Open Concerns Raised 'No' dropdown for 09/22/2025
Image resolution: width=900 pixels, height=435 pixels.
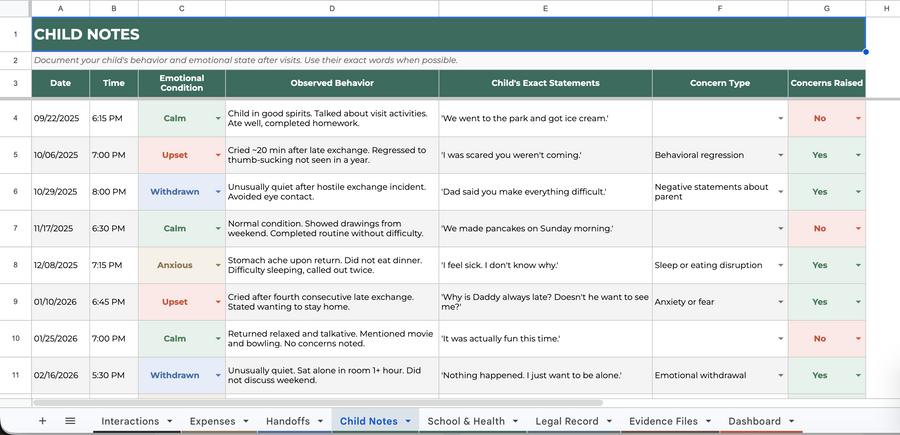(x=858, y=118)
